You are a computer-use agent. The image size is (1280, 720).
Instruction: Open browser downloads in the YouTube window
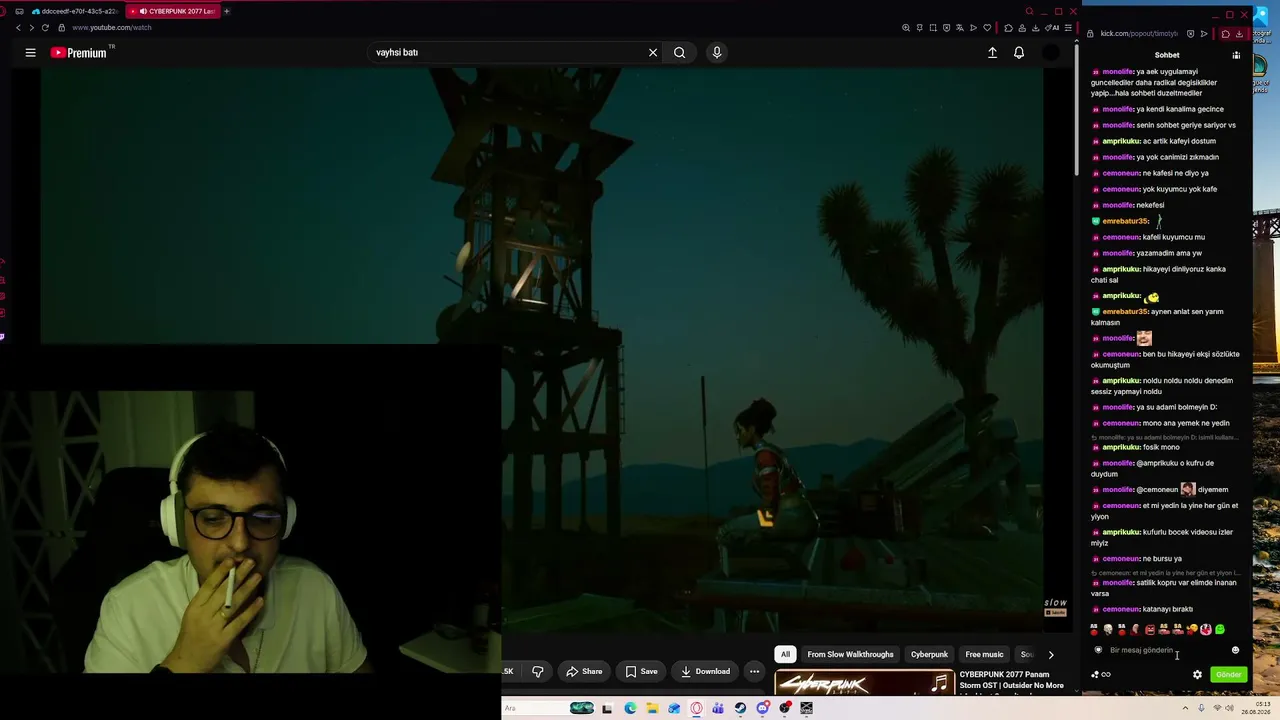click(1034, 28)
